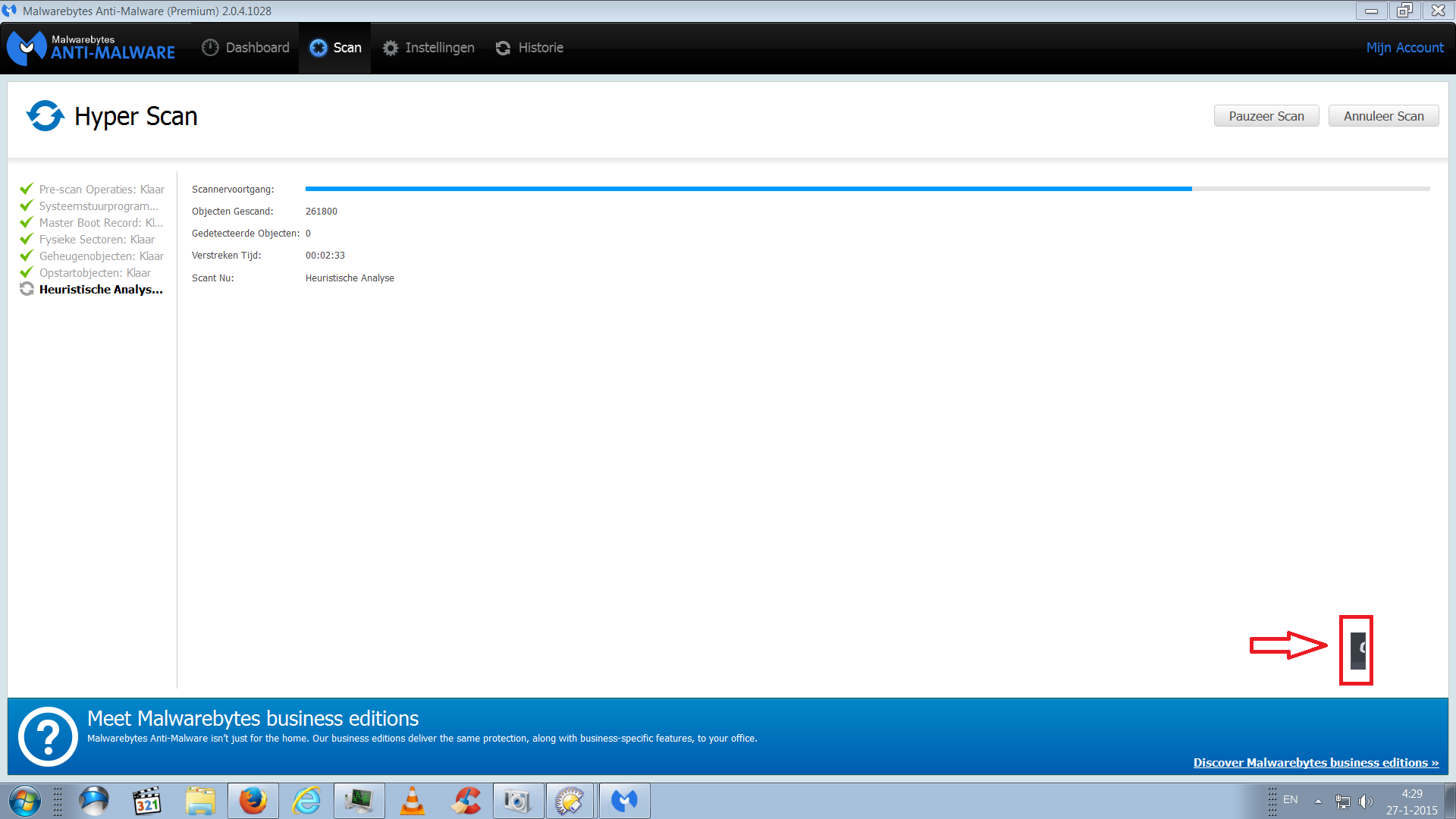The image size is (1456, 819).
Task: Click the Hyper Scan refresh-arrows icon
Action: (45, 116)
